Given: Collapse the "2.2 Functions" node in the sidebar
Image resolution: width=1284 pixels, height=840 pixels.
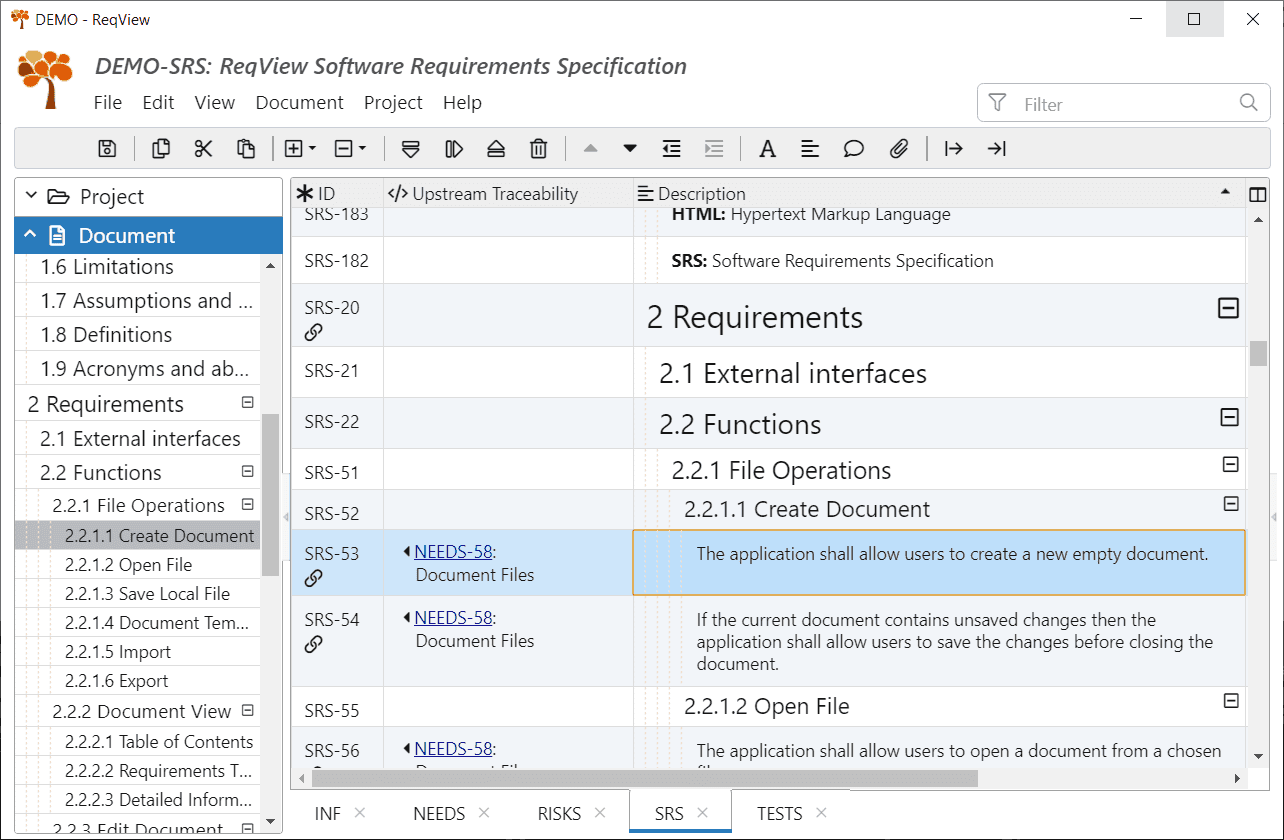Looking at the screenshot, I should tap(246, 471).
